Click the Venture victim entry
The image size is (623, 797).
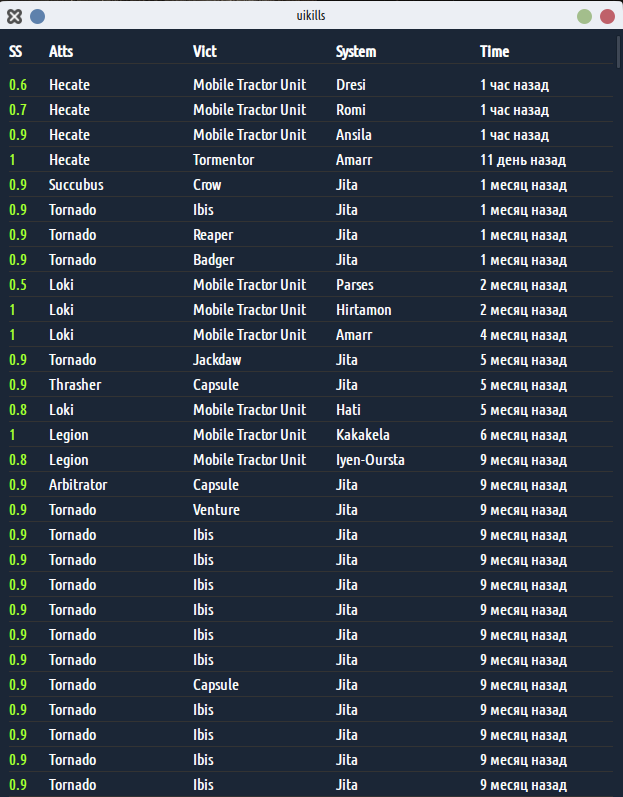click(x=216, y=509)
